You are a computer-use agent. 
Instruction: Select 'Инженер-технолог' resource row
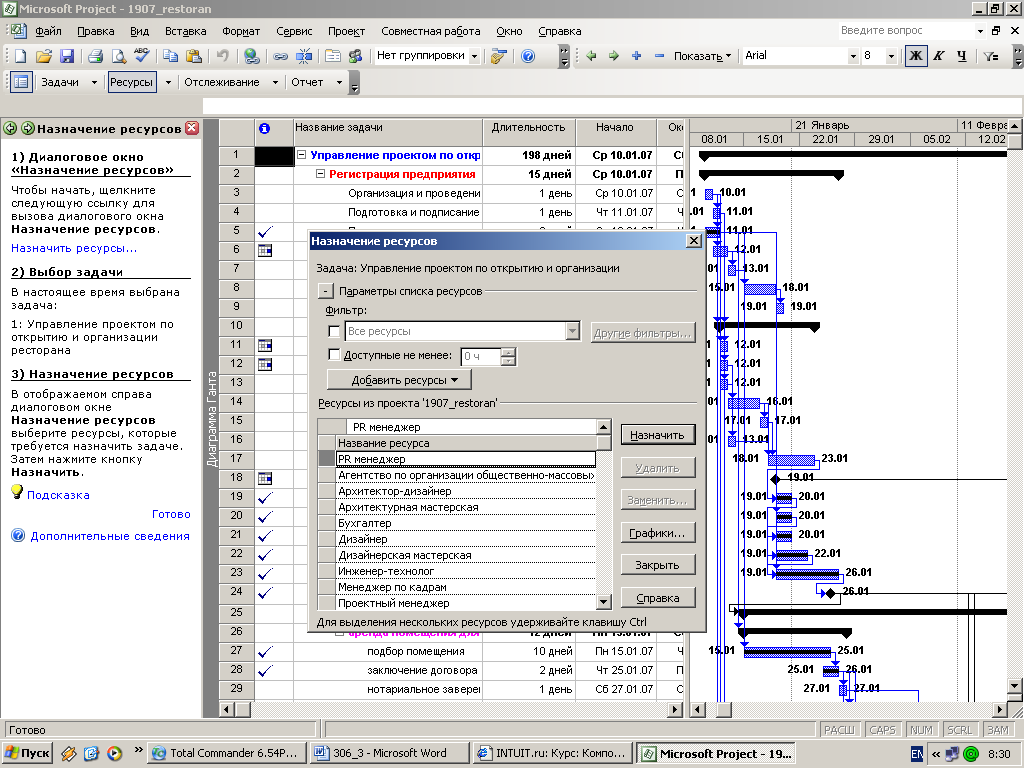(466, 571)
